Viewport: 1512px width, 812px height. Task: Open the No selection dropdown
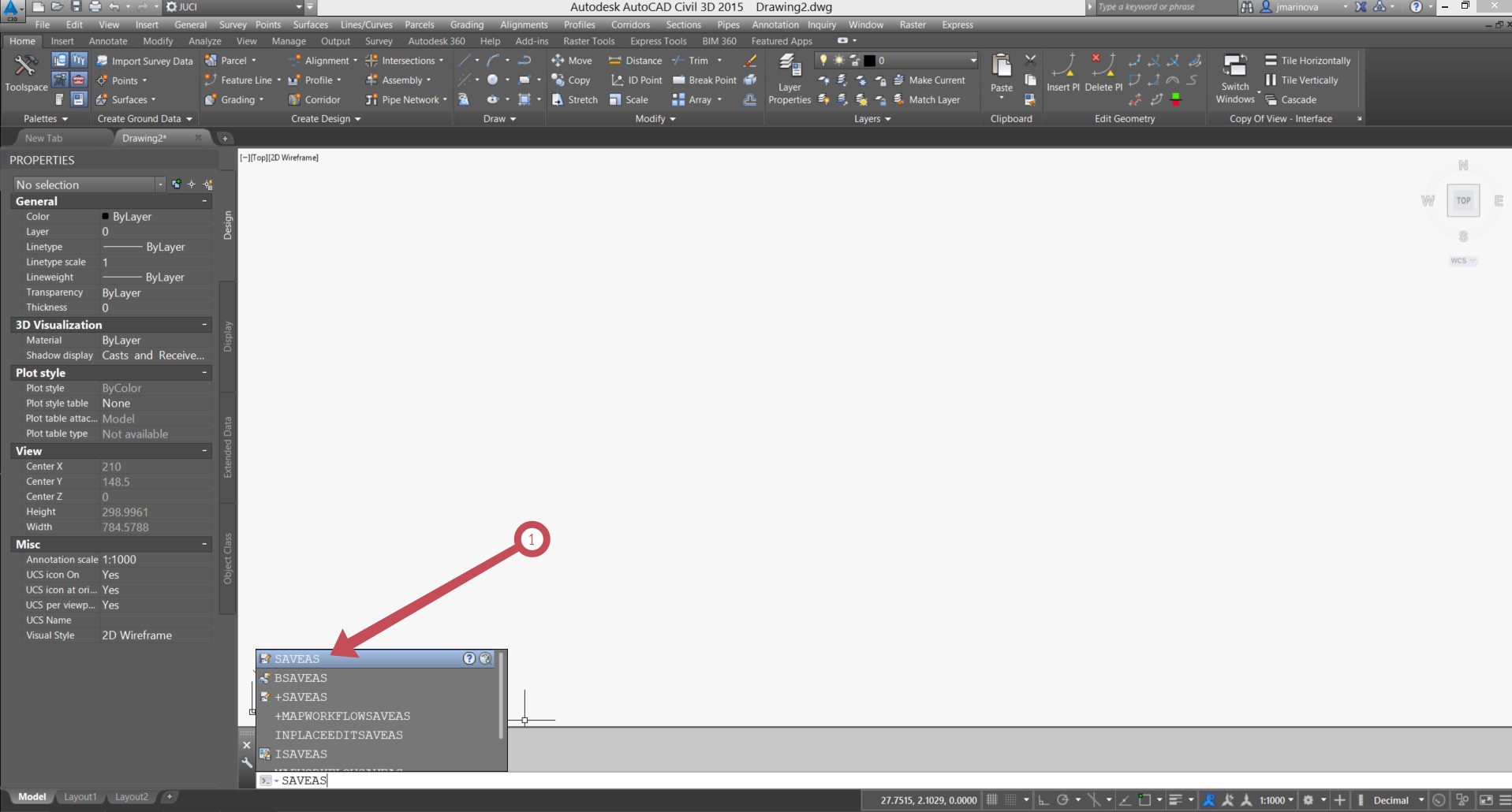[89, 184]
